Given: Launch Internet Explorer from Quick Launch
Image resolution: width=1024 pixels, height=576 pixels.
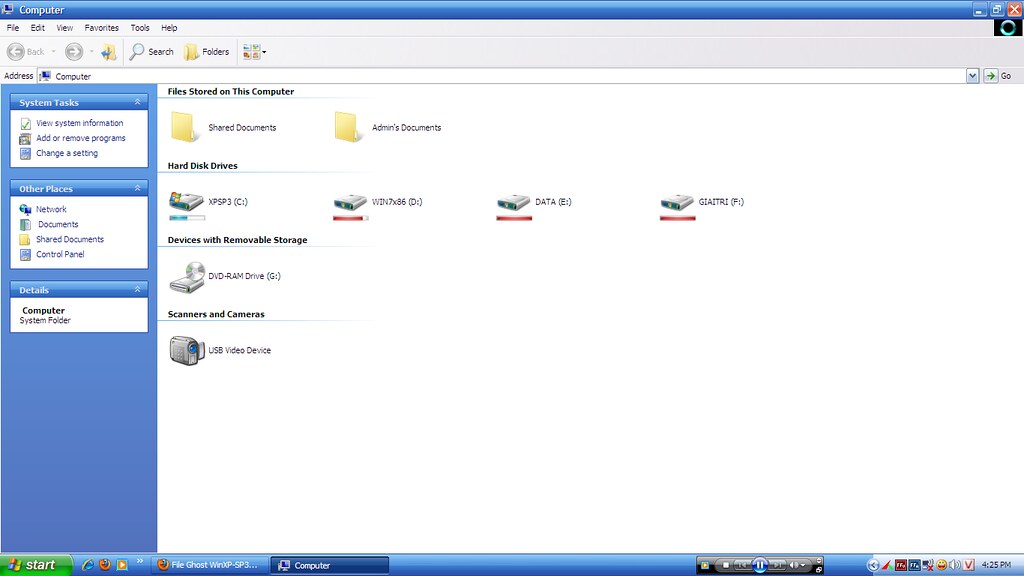Looking at the screenshot, I should pos(88,565).
